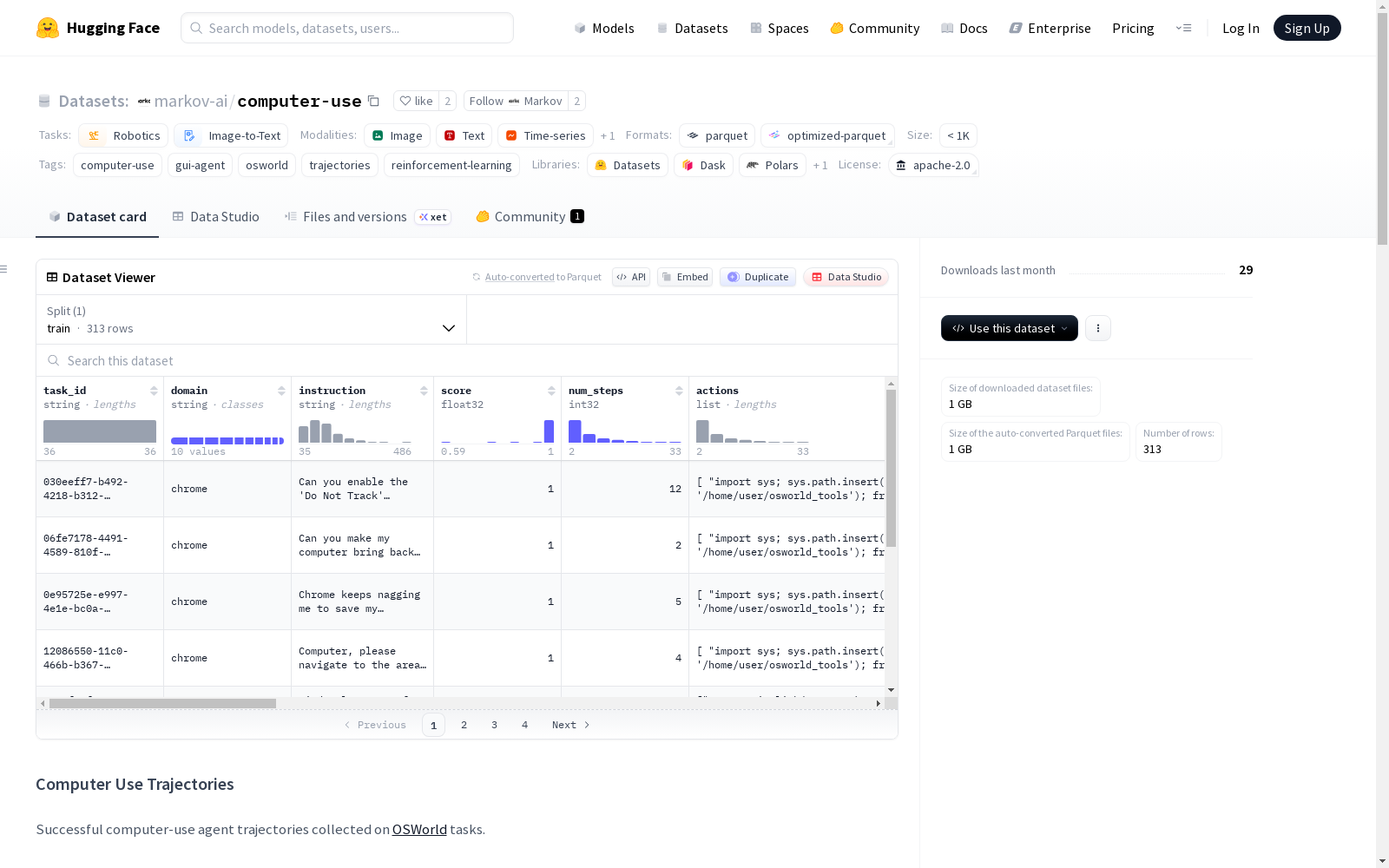Viewport: 1389px width, 868px height.
Task: Select the optimized-parquet format tag
Action: click(827, 135)
